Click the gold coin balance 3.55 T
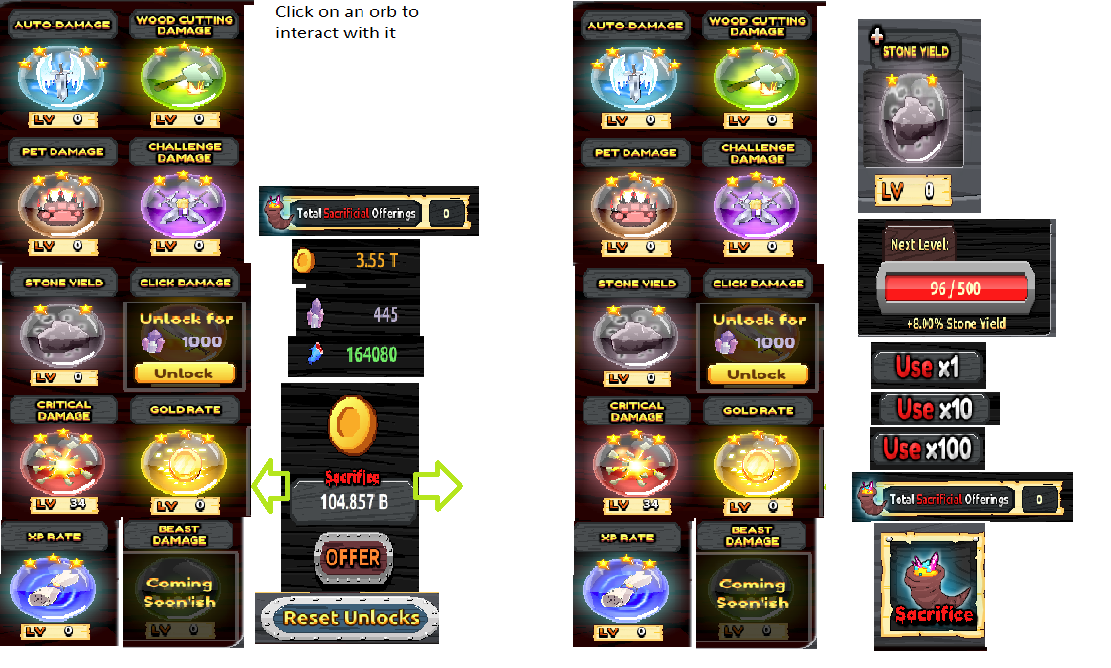Viewport: 1111px width, 668px height. click(356, 261)
